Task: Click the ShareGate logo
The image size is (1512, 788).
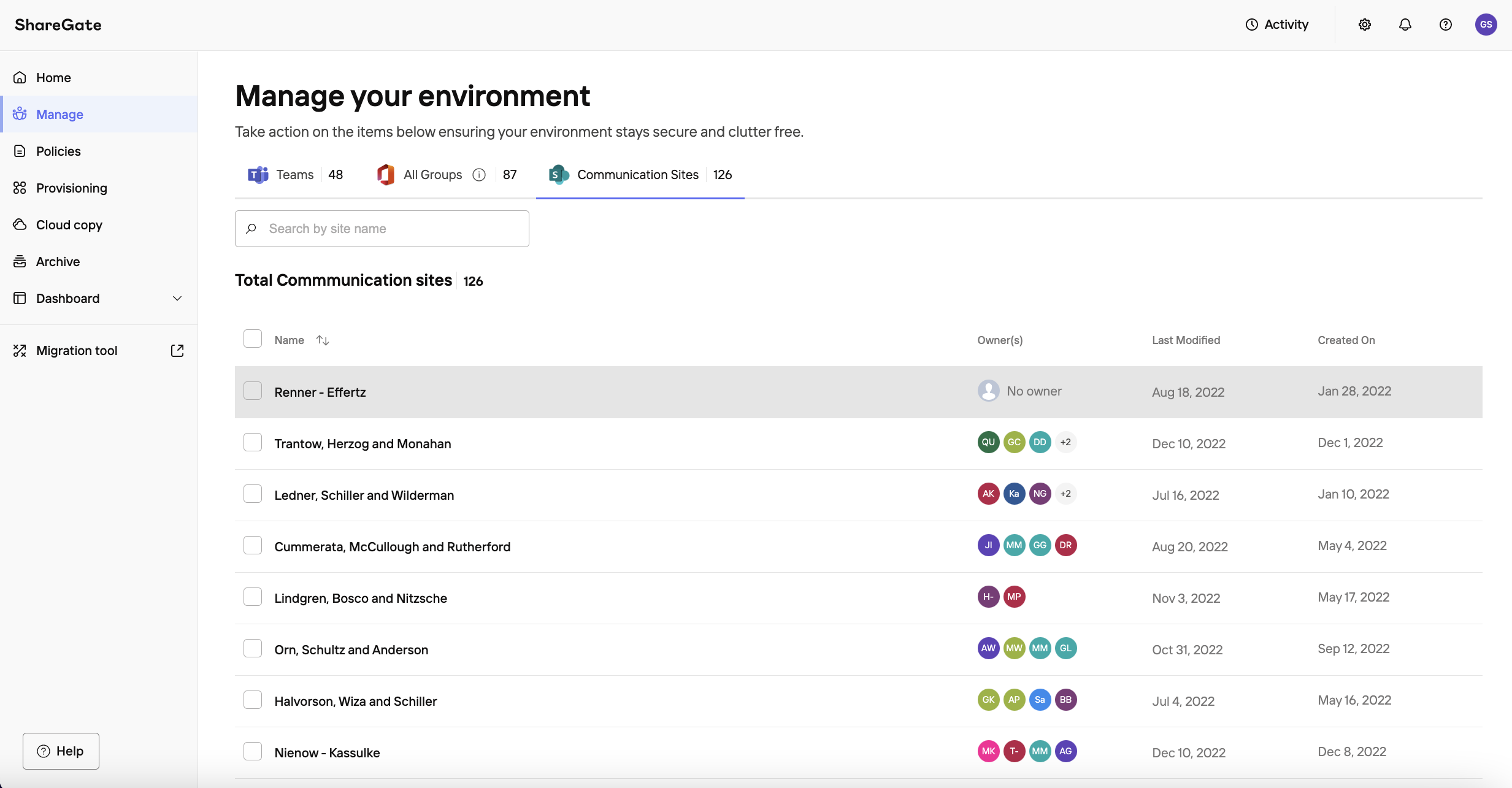Action: 58,25
